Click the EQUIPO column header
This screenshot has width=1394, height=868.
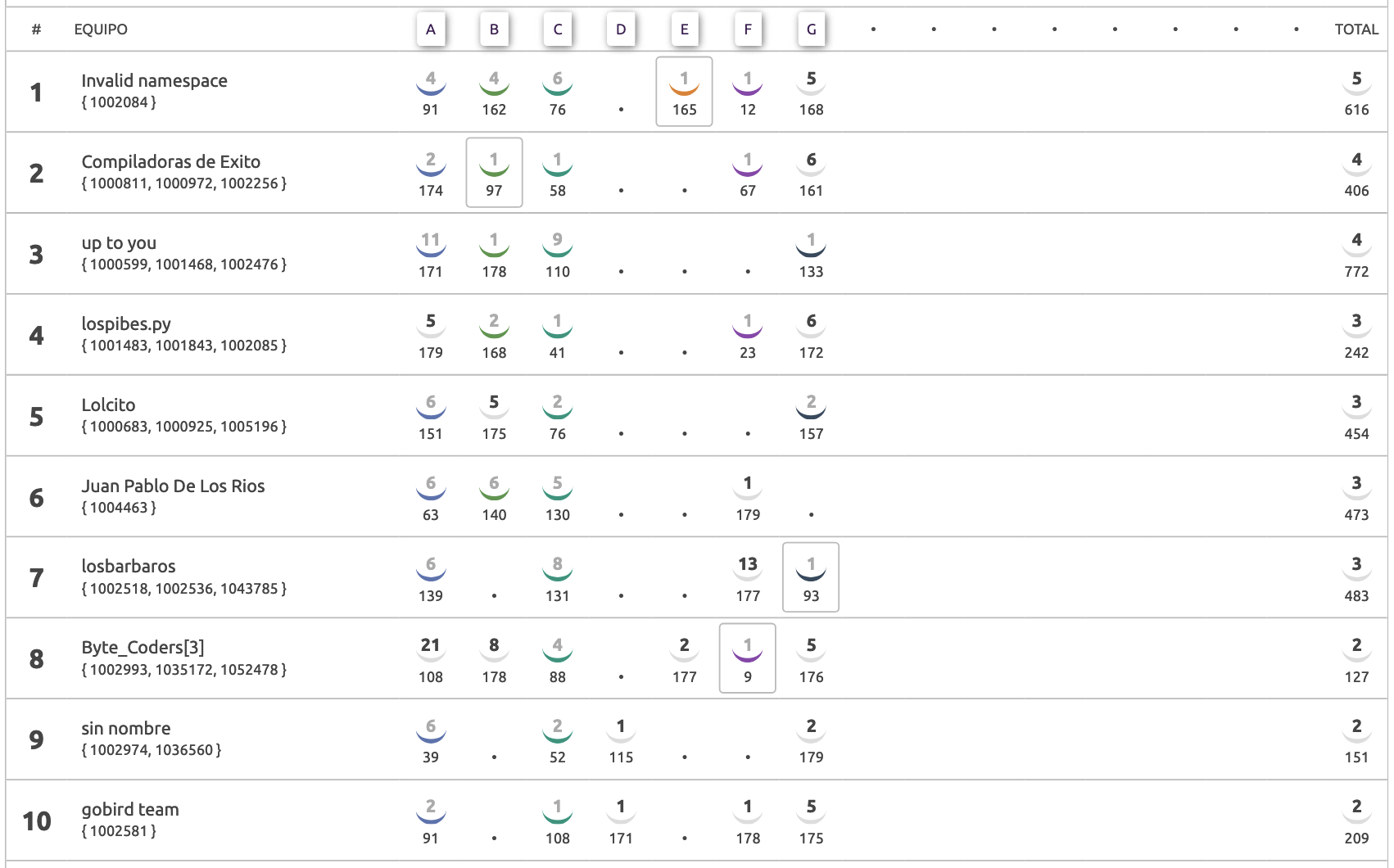101,29
